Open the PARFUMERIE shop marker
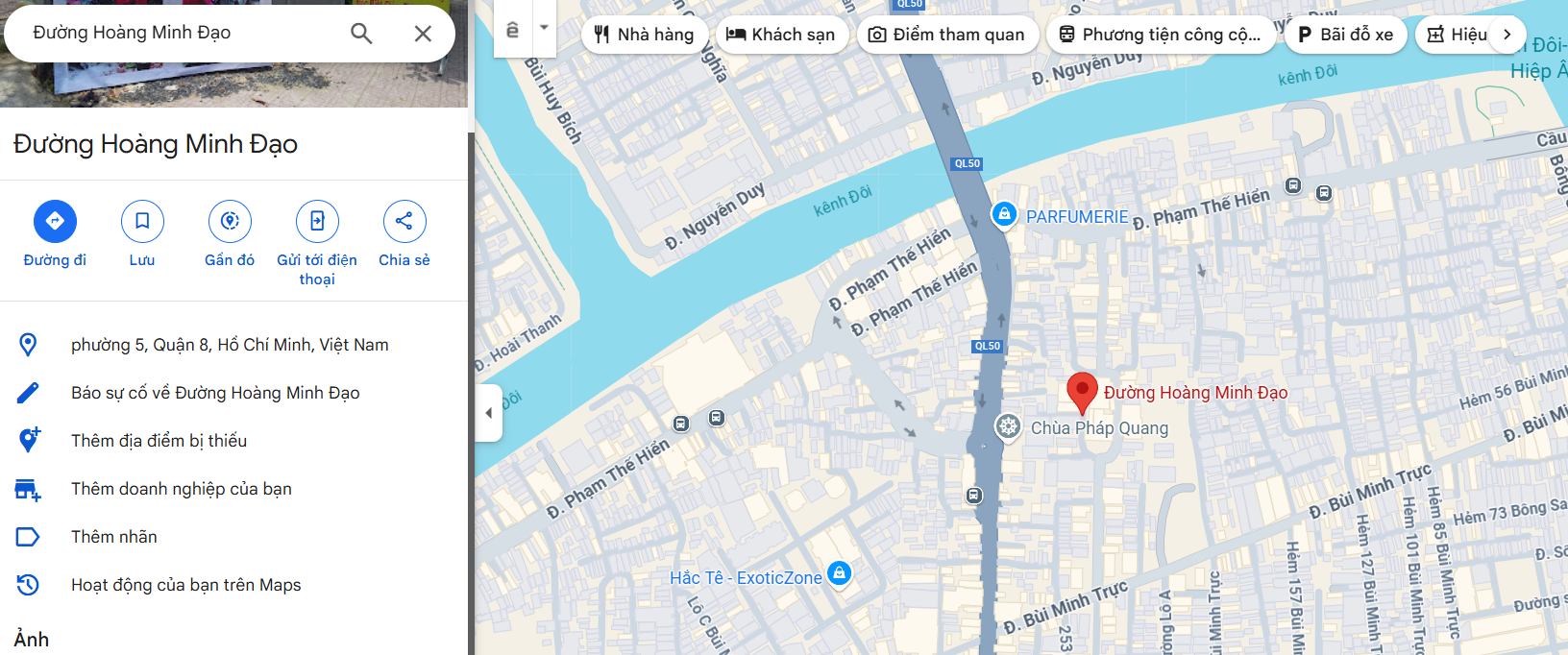The height and width of the screenshot is (655, 1568). (x=1004, y=214)
